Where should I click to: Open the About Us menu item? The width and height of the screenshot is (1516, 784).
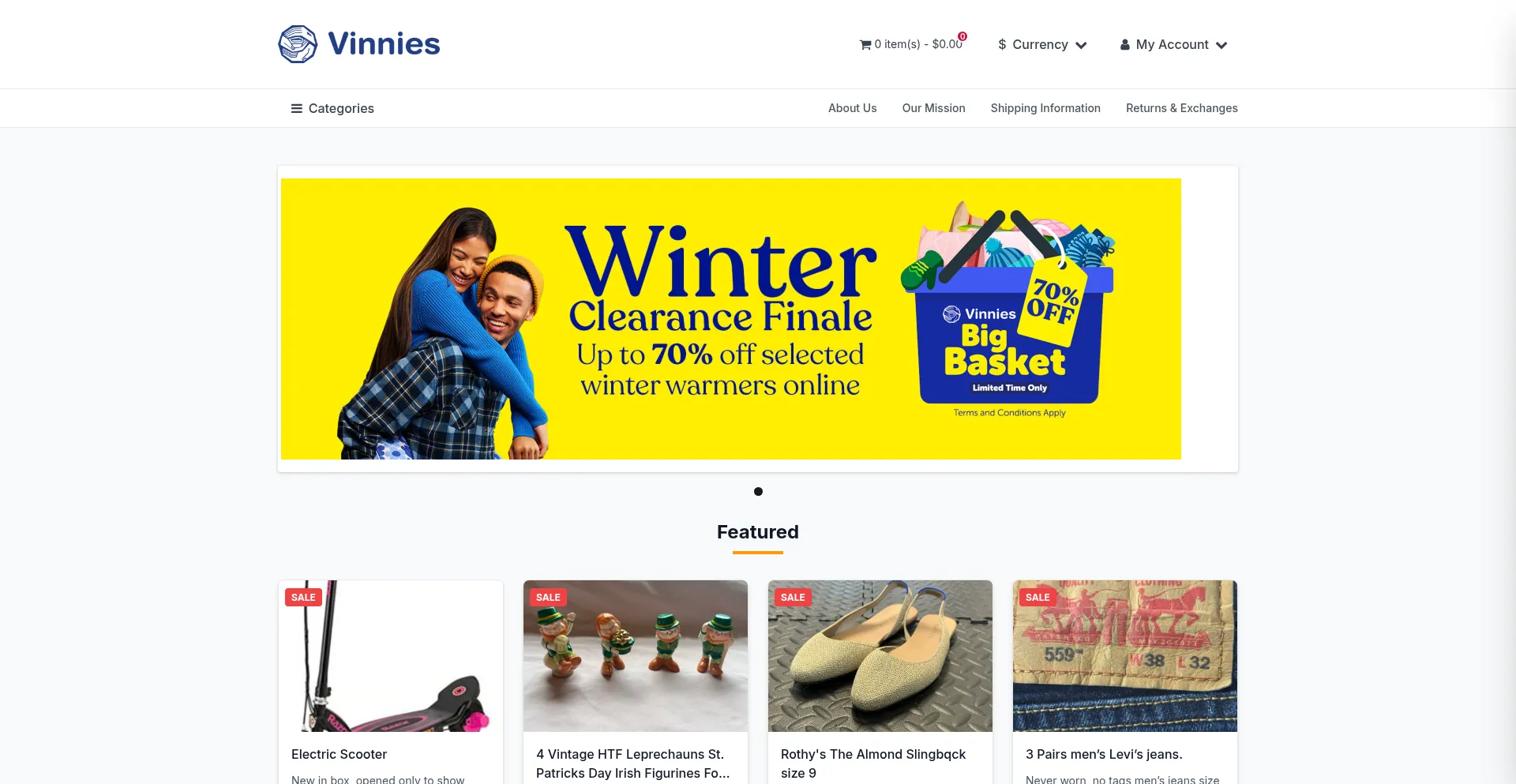pyautogui.click(x=852, y=108)
